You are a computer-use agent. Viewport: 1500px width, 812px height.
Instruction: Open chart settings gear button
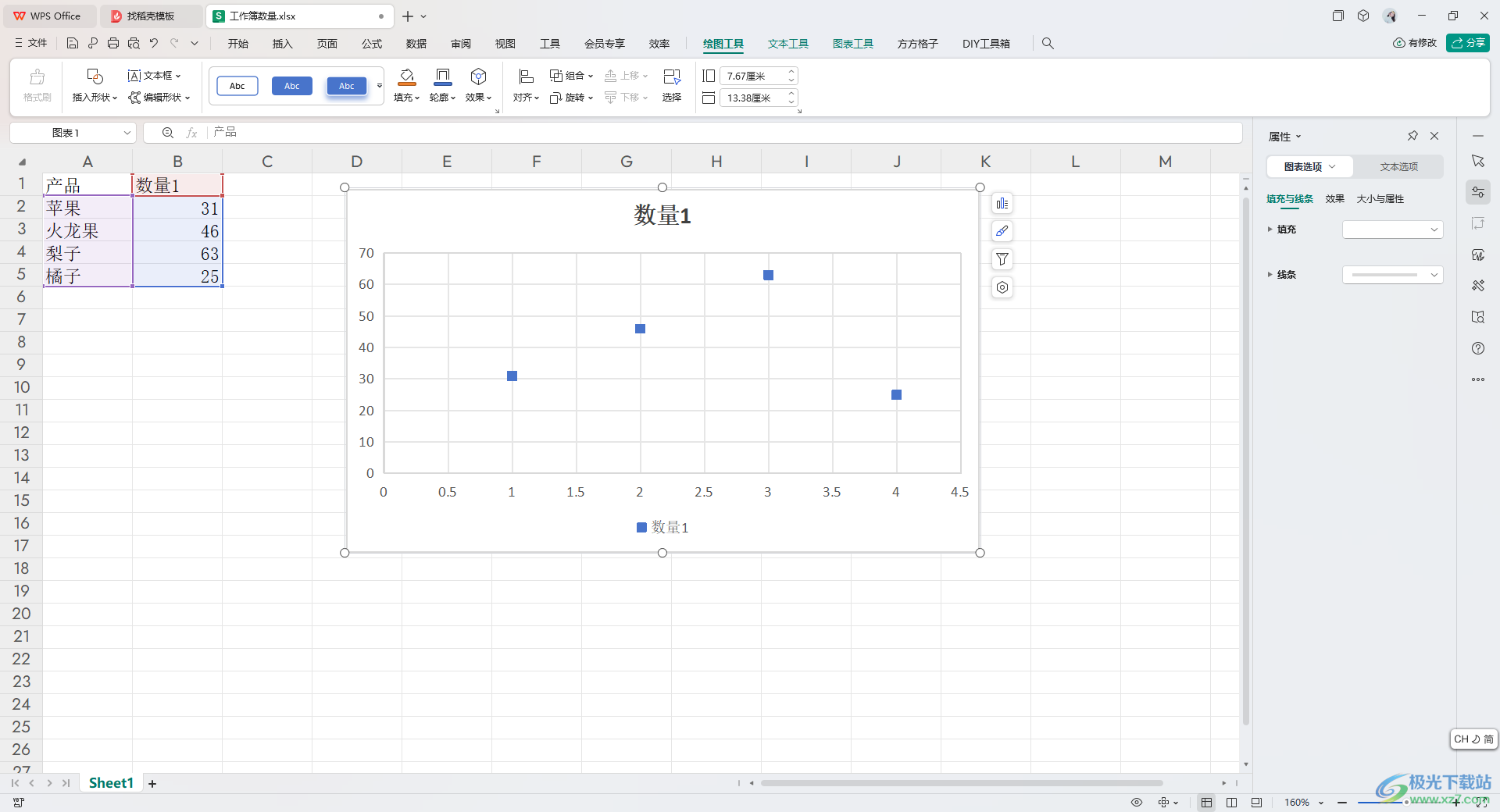pos(1002,287)
